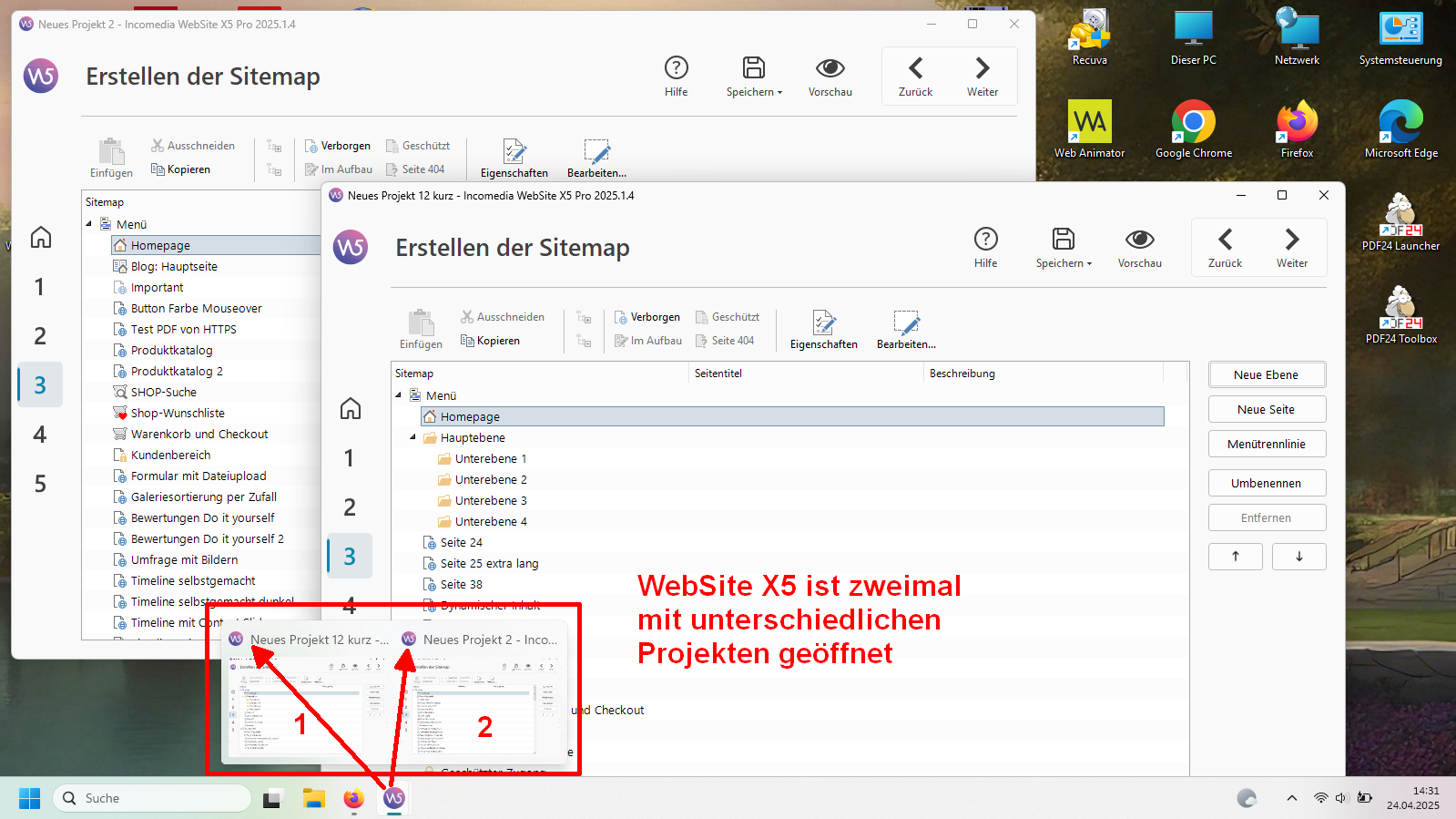Collapse Menü node in Projekt 2 sitemap
The height and width of the screenshot is (819, 1456).
tap(88, 224)
